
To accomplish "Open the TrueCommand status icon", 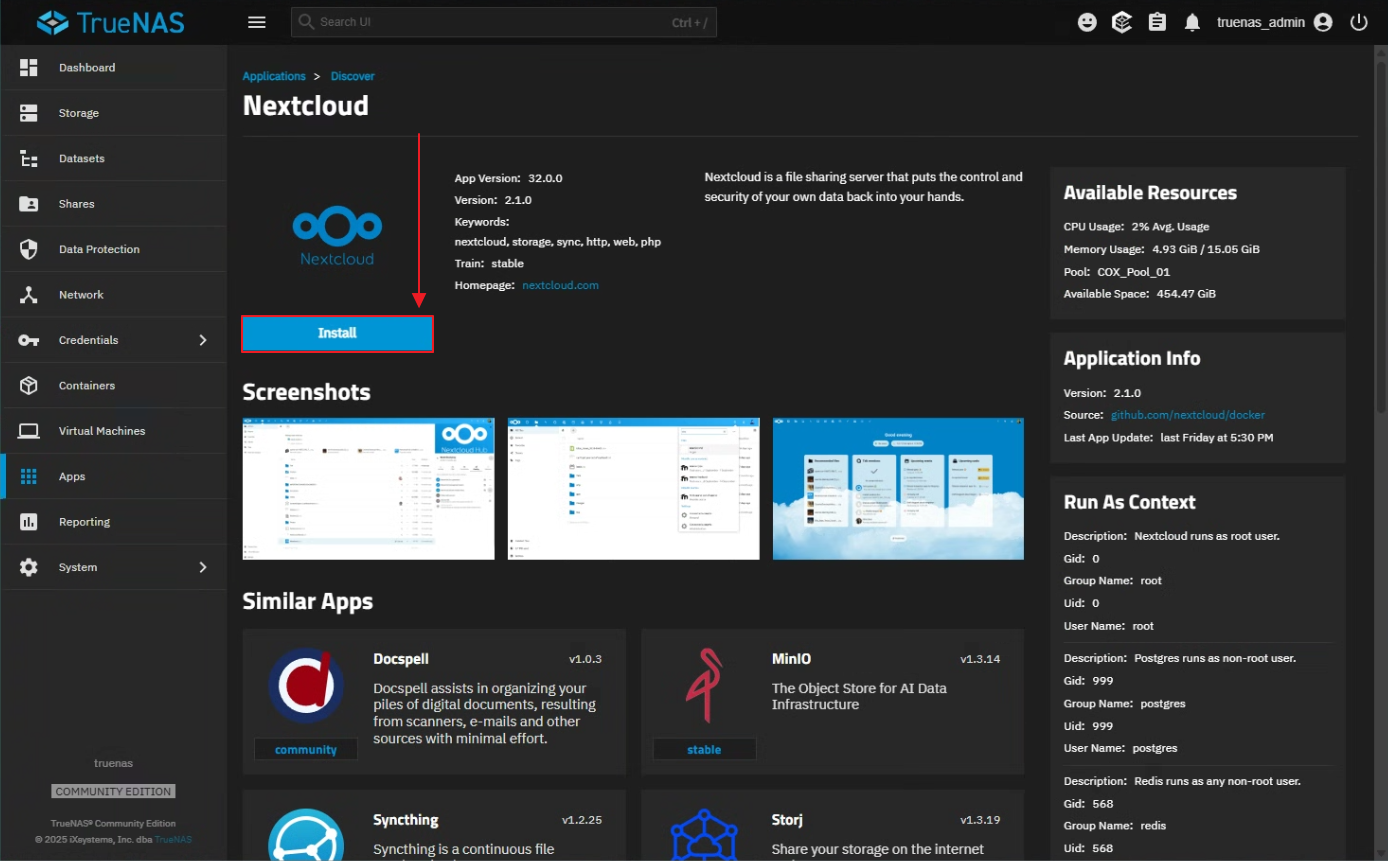I will (x=1122, y=22).
